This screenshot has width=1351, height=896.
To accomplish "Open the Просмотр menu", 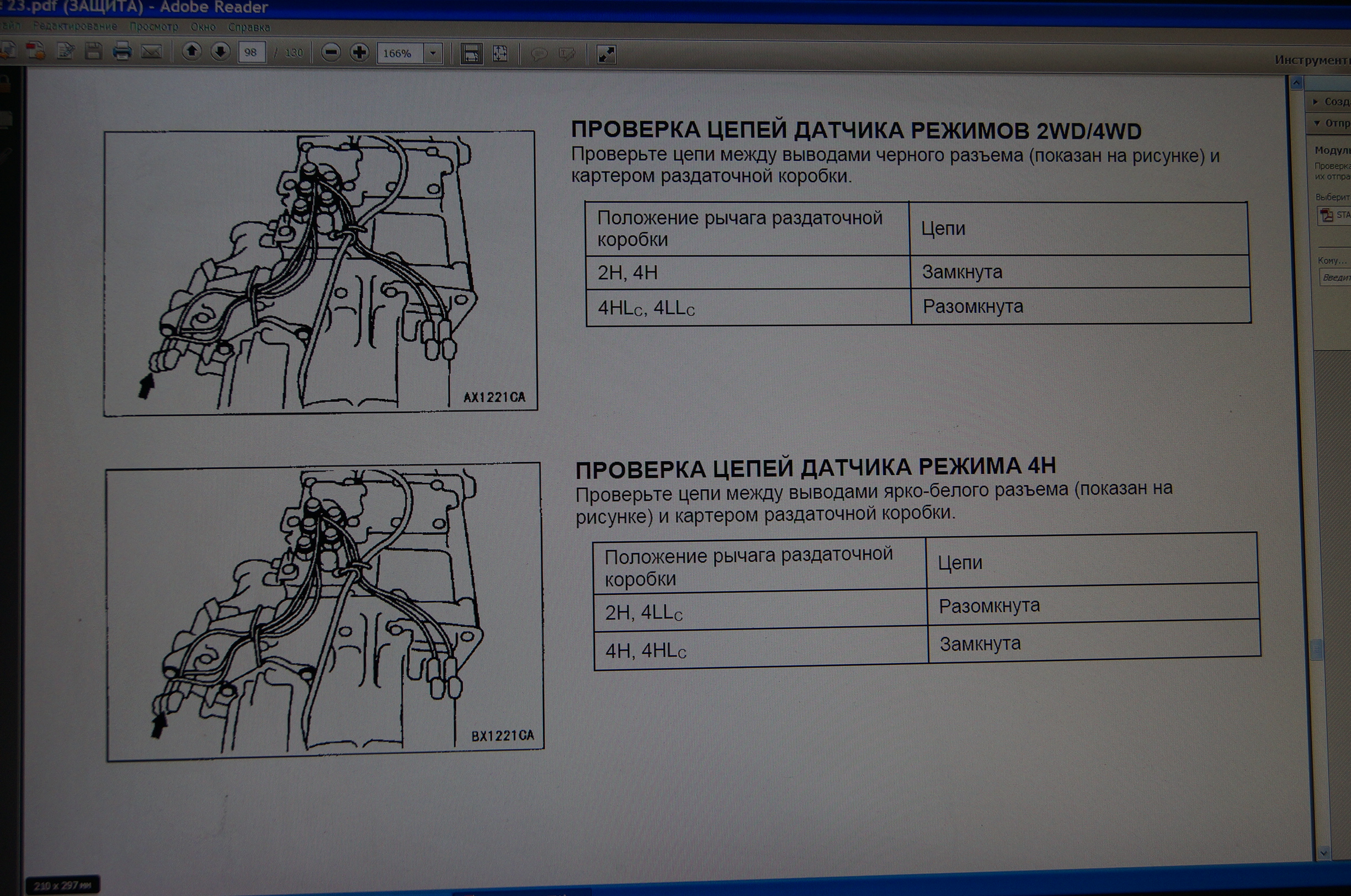I will [153, 27].
